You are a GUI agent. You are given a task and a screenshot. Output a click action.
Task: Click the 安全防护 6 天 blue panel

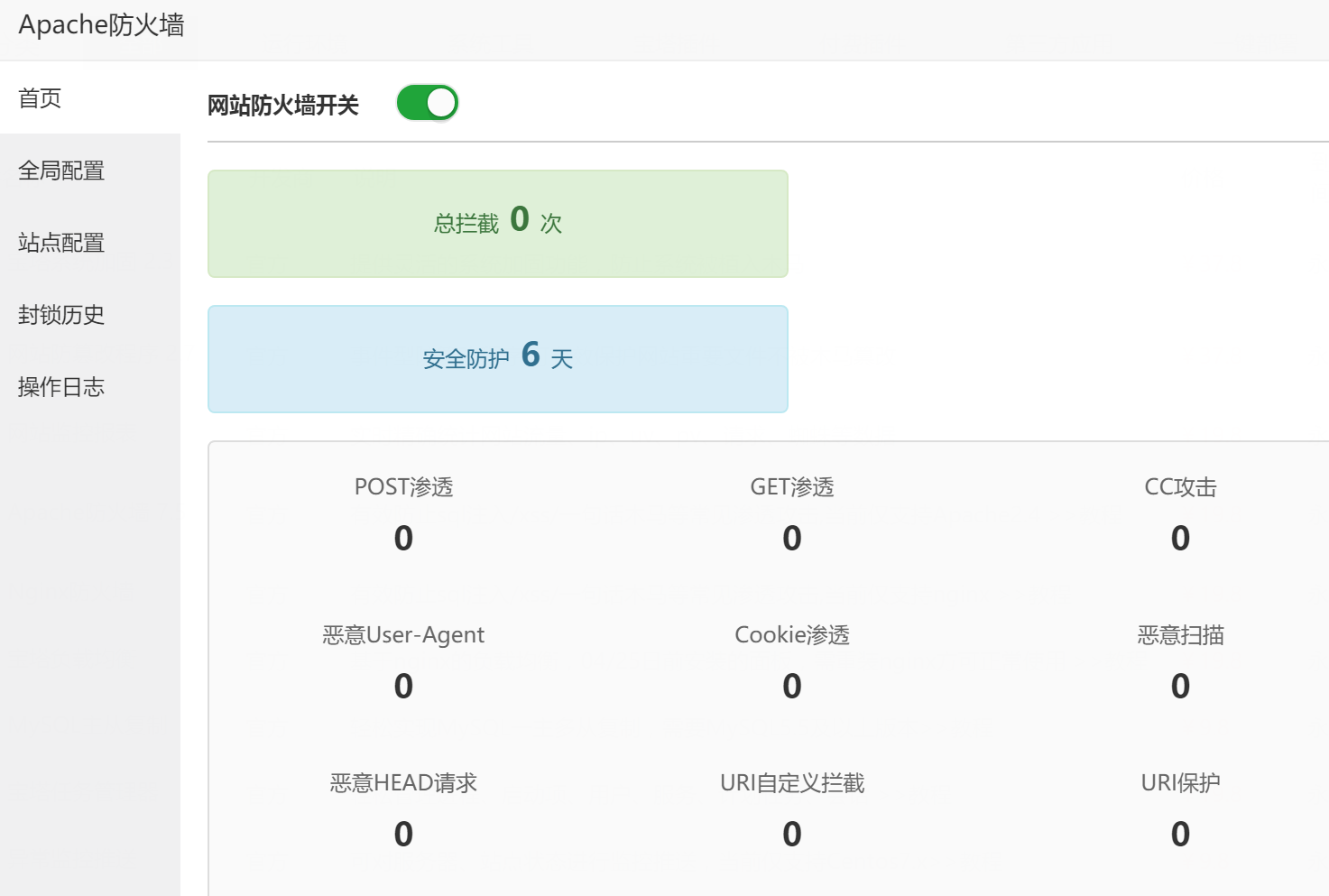pyautogui.click(x=498, y=359)
